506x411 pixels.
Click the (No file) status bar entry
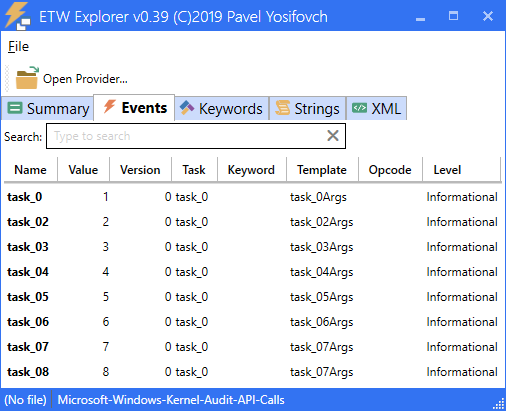click(x=25, y=400)
